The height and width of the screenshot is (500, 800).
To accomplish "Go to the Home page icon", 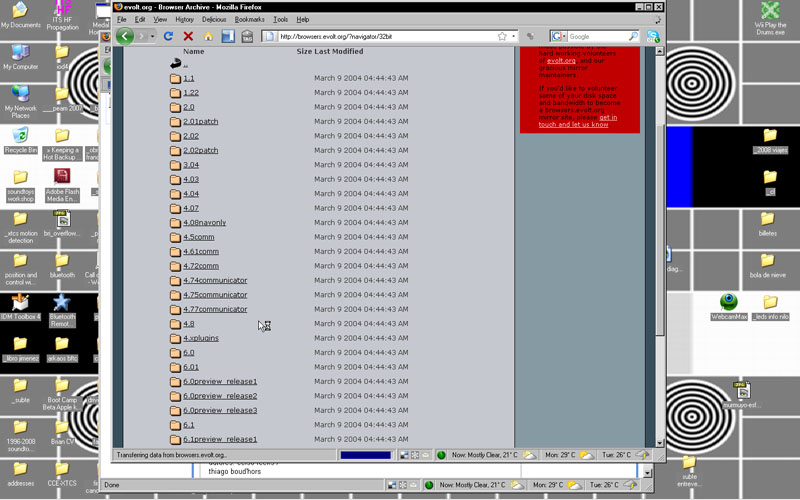I will click(208, 36).
